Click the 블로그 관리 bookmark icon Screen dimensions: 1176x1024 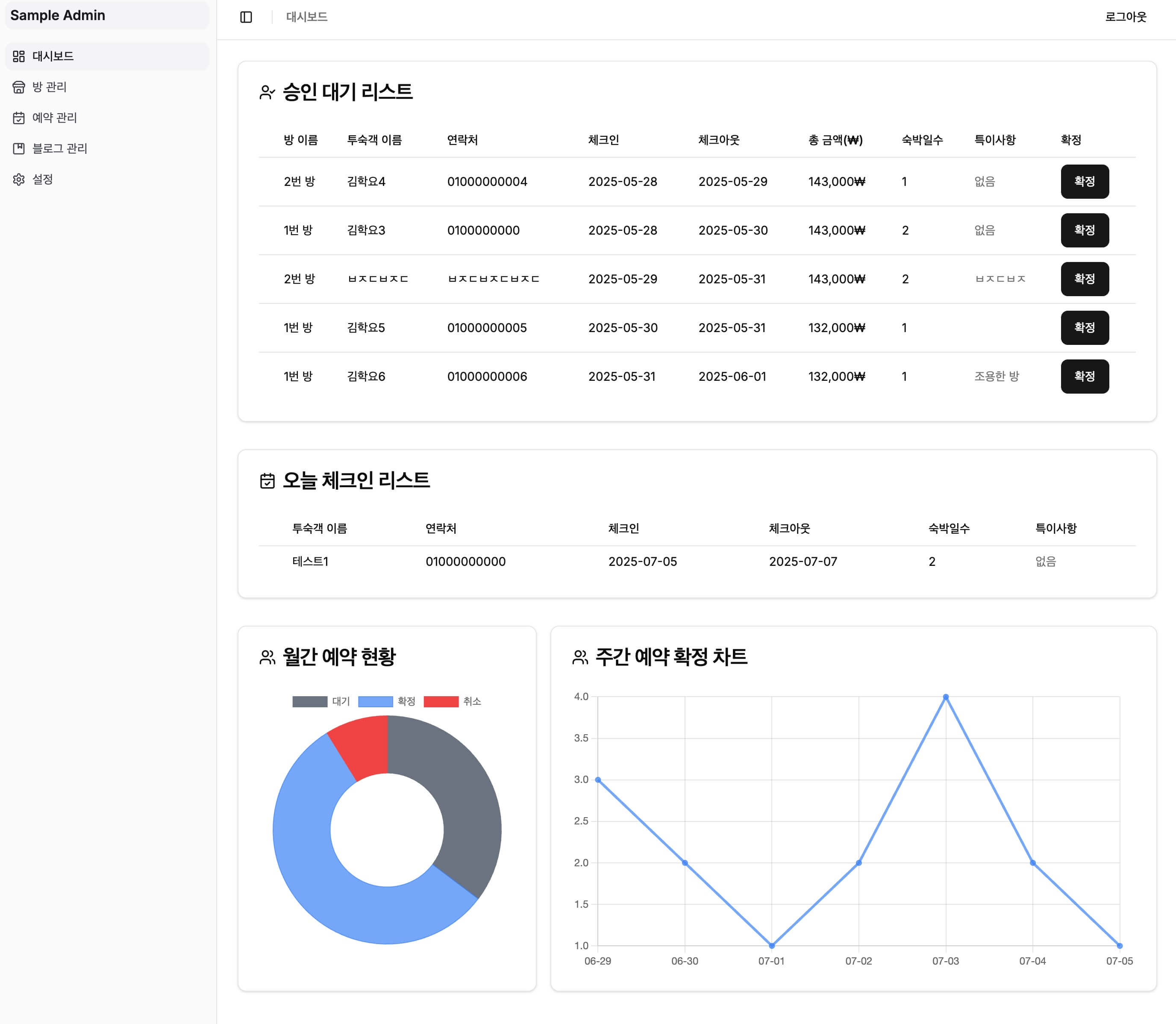(19, 149)
